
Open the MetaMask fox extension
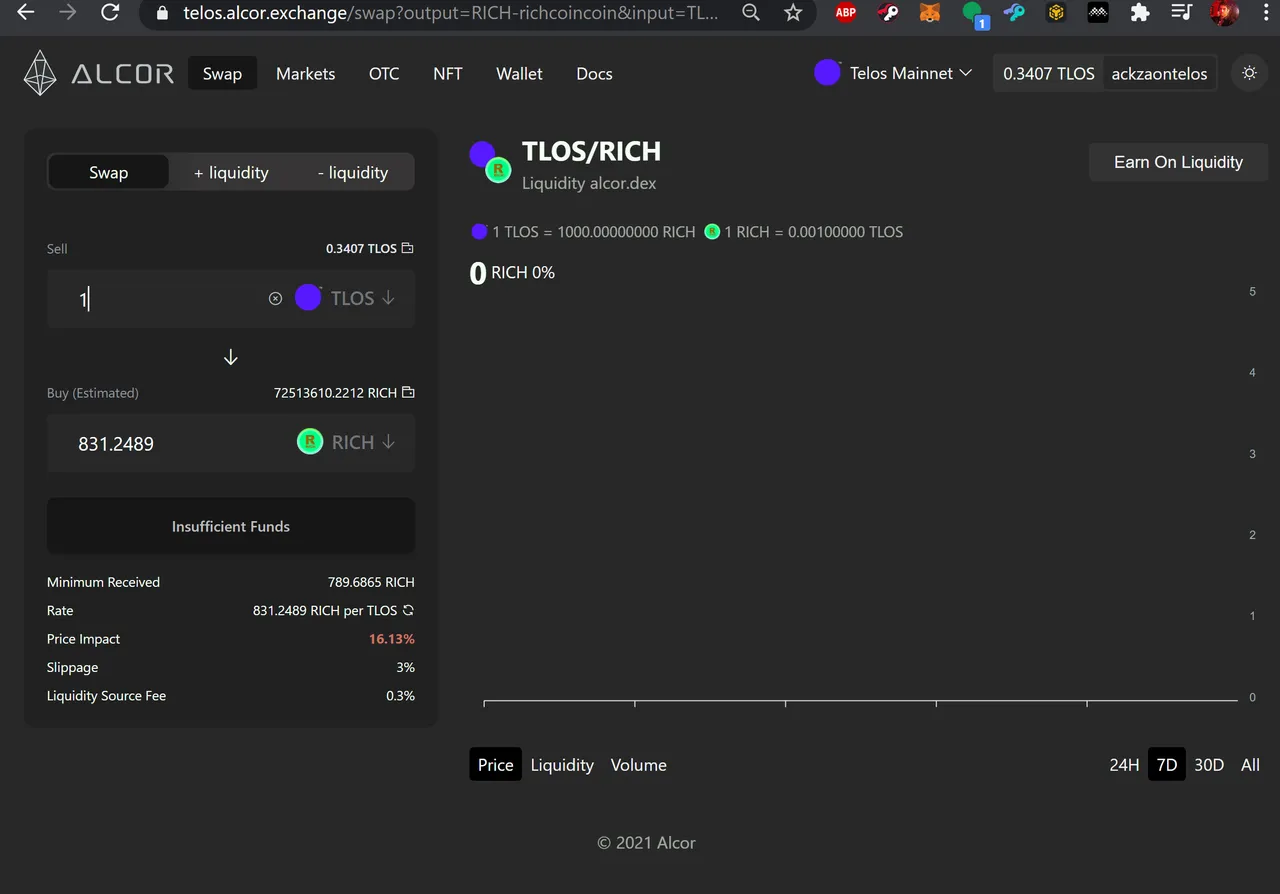click(929, 13)
